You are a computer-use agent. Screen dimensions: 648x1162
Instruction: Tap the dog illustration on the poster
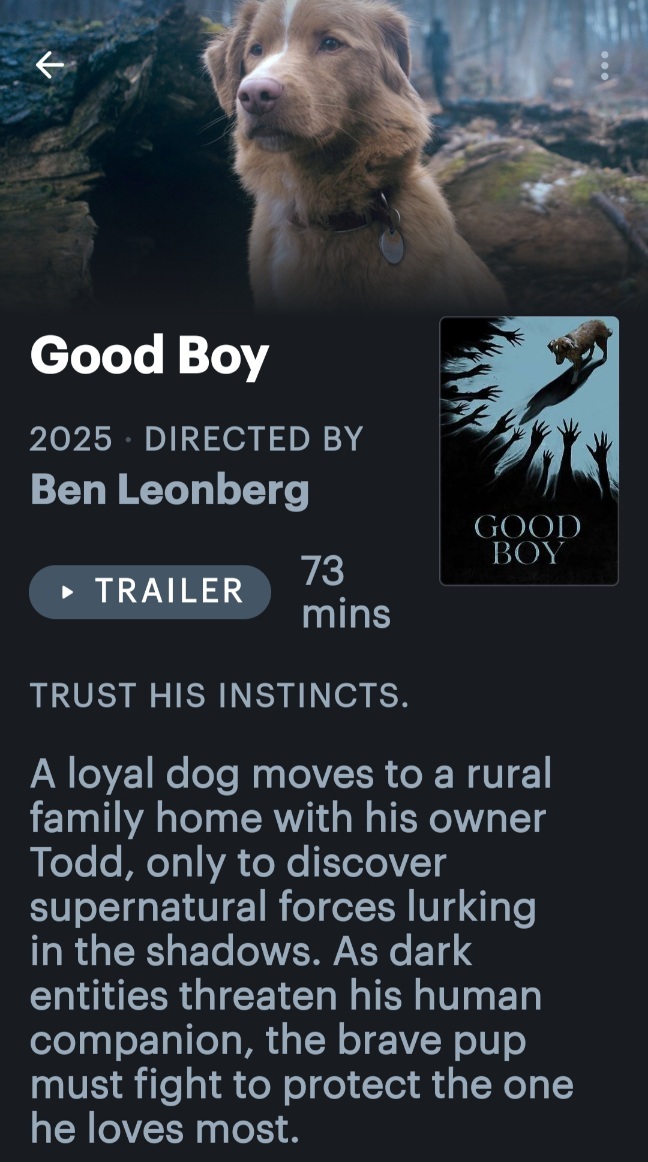click(581, 344)
